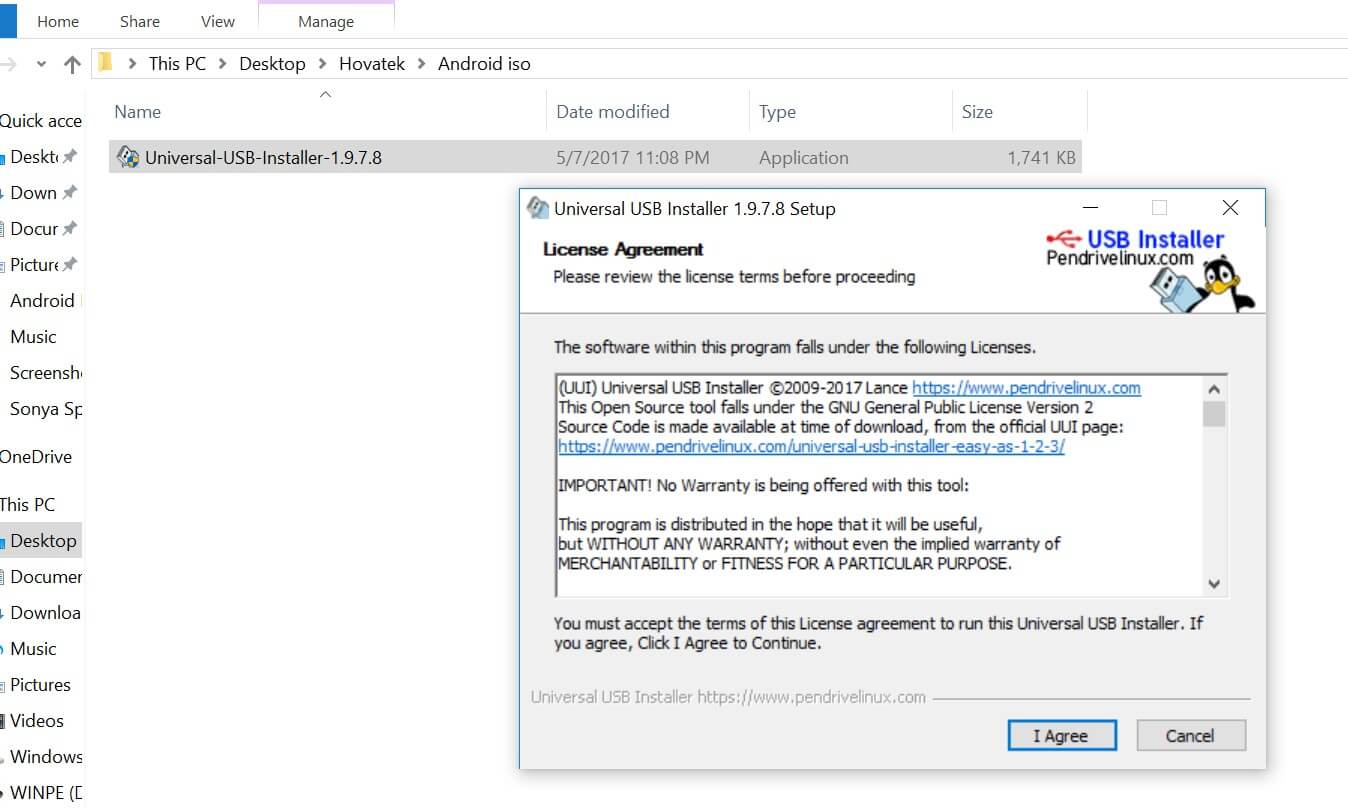Cancel the Universal USB Installer setup

pos(1190,735)
